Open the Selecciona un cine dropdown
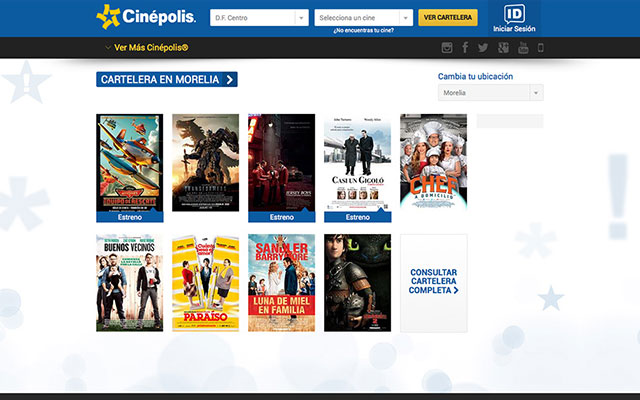 [x=363, y=18]
